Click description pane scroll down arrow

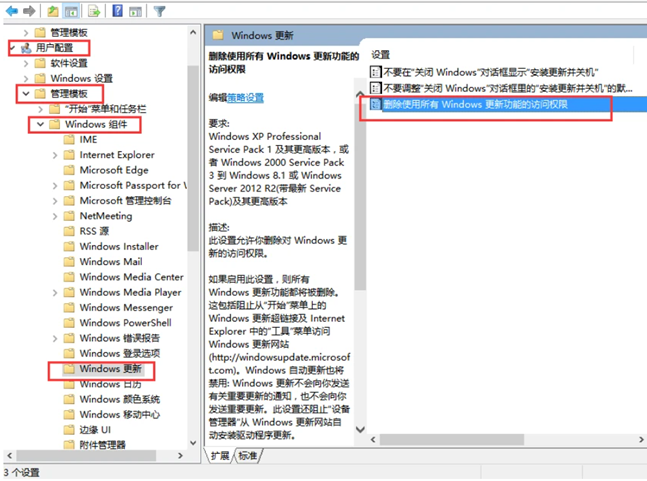(x=360, y=429)
